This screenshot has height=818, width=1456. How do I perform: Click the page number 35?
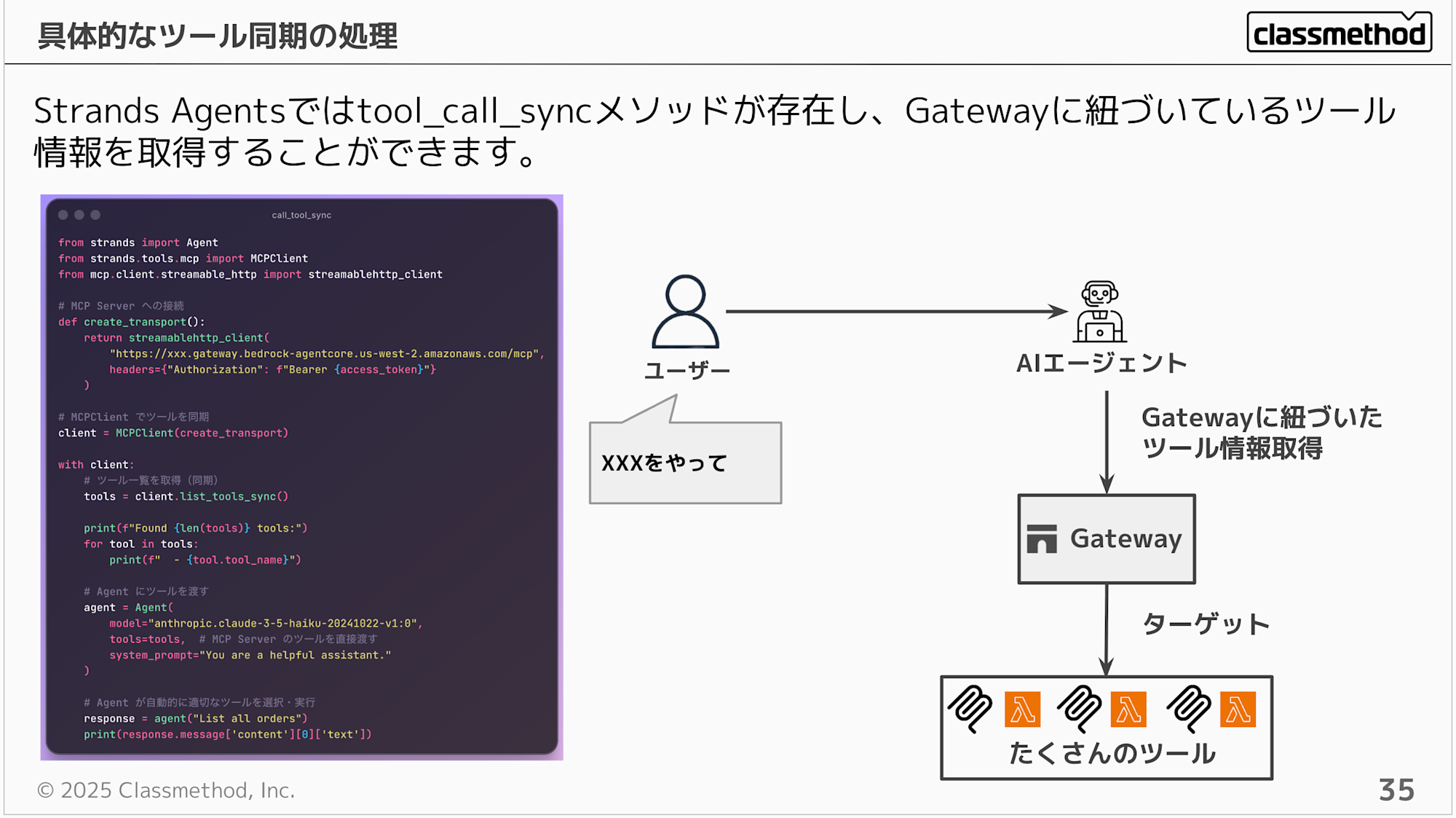pyautogui.click(x=1396, y=790)
